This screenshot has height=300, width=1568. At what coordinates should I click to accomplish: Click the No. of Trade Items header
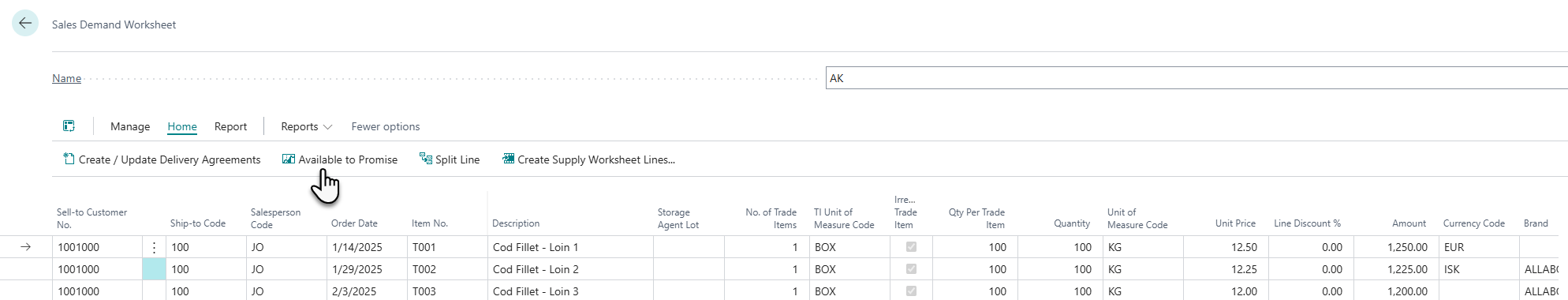click(x=771, y=218)
